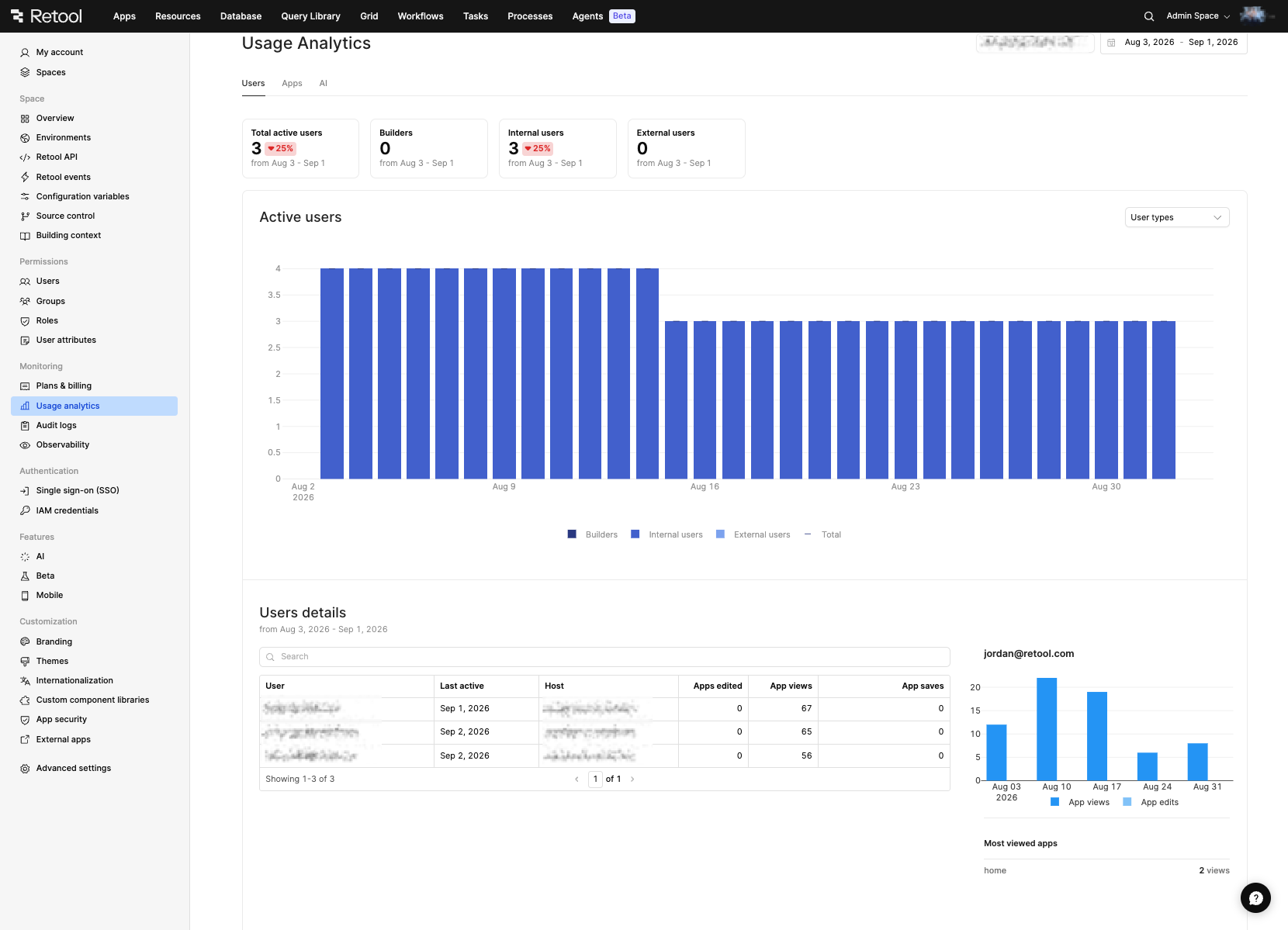Expand the Admin Space switcher
Screen dimensions: 1288x930
pos(1198,16)
